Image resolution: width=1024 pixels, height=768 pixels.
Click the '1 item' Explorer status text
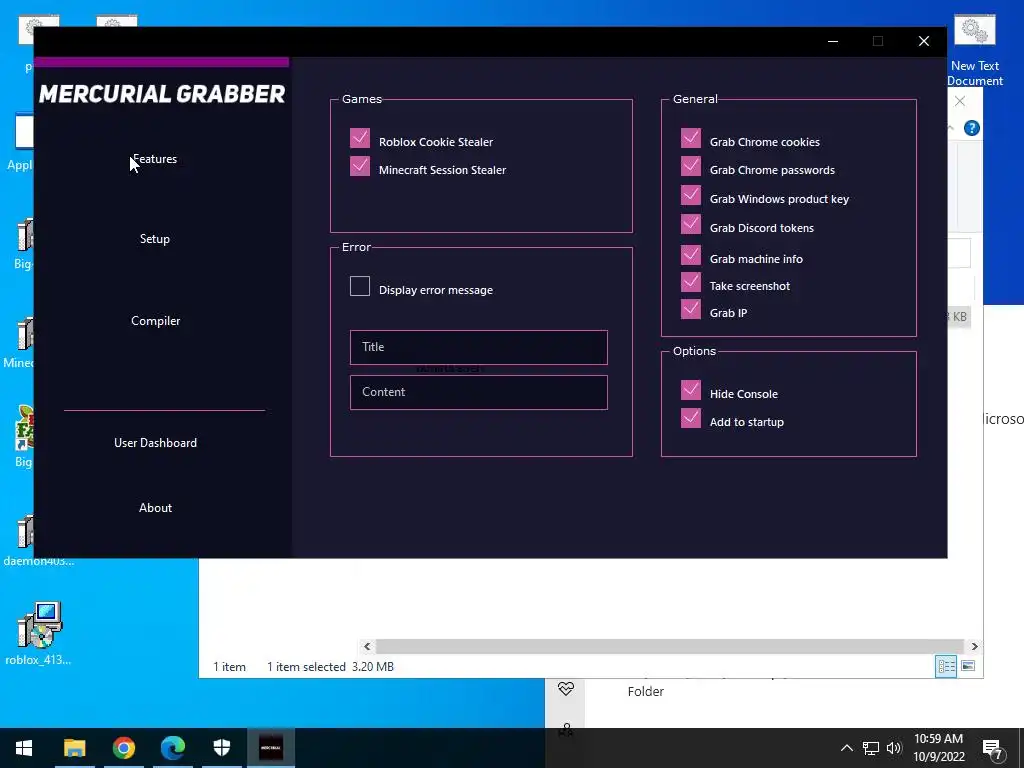point(229,667)
